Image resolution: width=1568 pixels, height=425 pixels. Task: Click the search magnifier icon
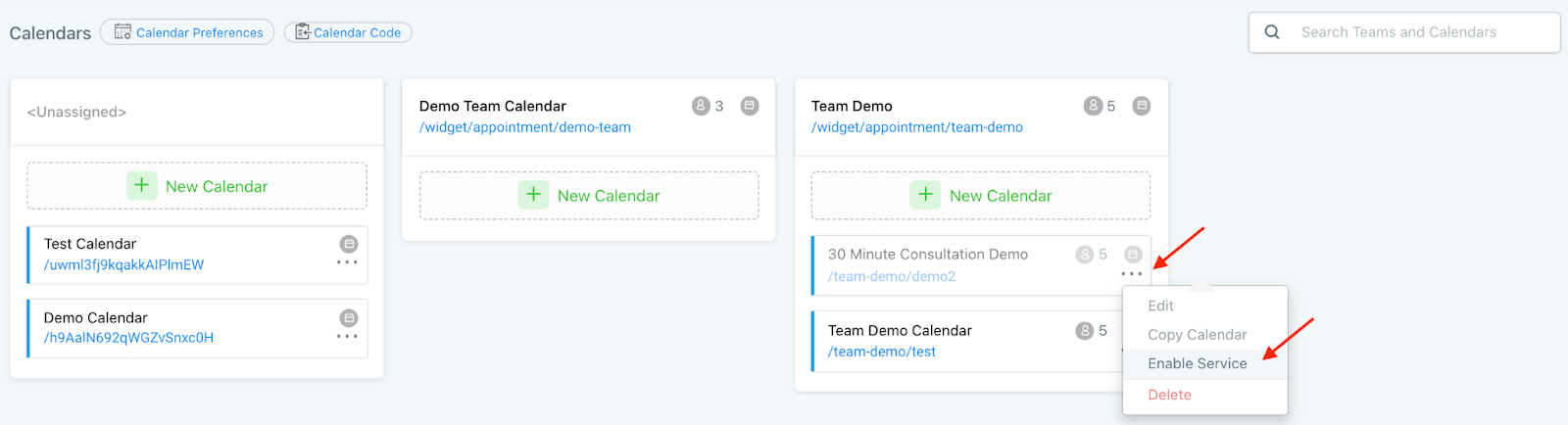[1272, 32]
